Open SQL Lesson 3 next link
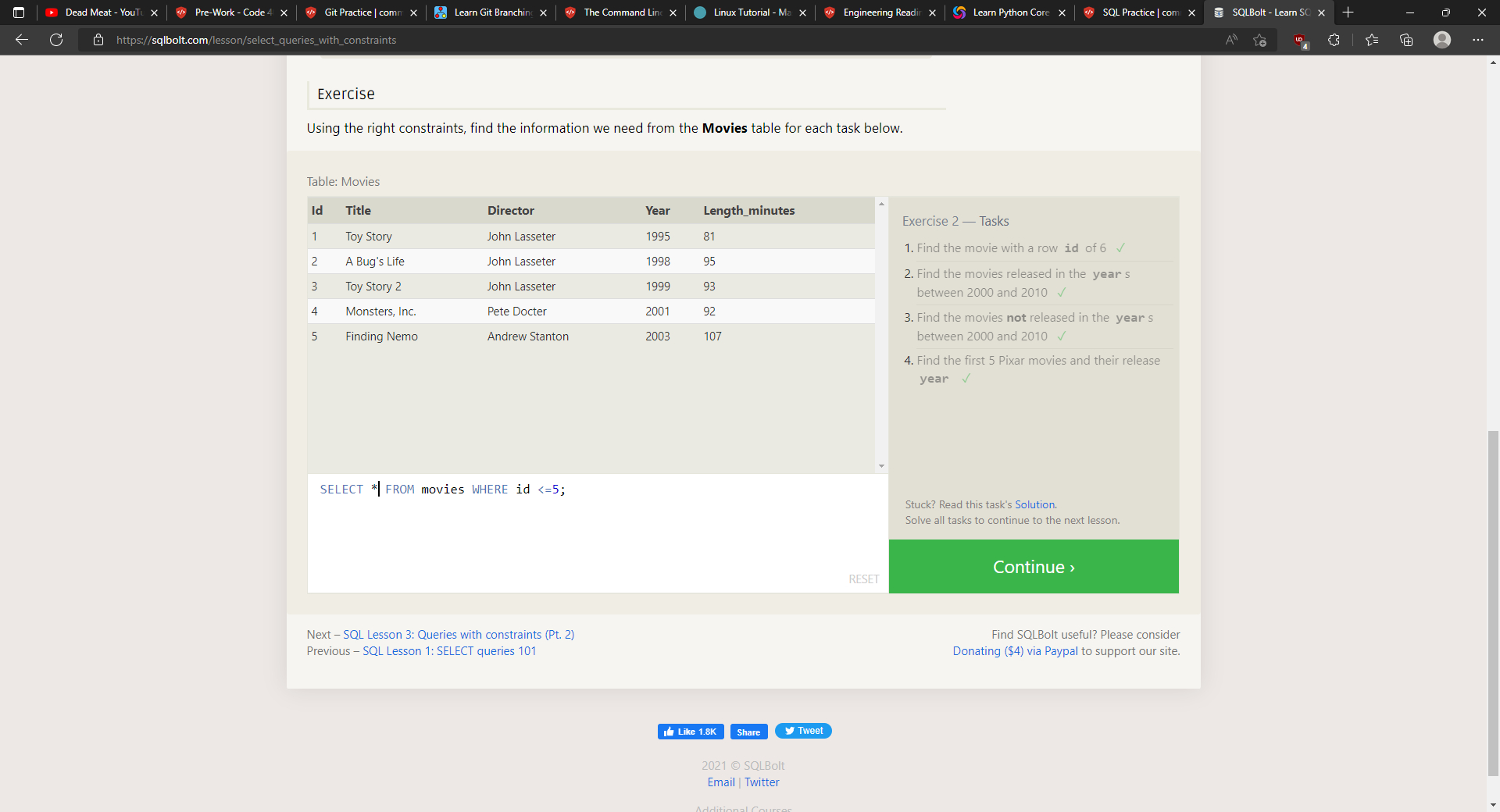The width and height of the screenshot is (1500, 812). click(x=459, y=635)
